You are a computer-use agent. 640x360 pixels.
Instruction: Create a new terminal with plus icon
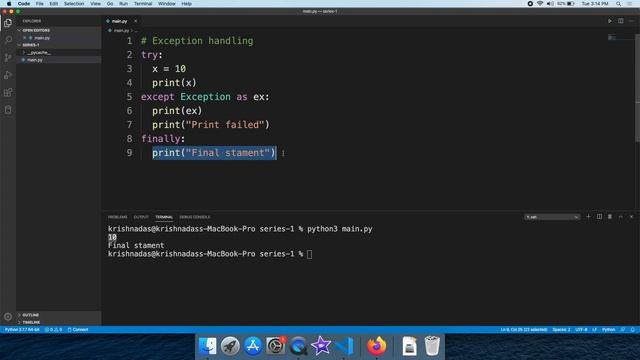[588, 217]
